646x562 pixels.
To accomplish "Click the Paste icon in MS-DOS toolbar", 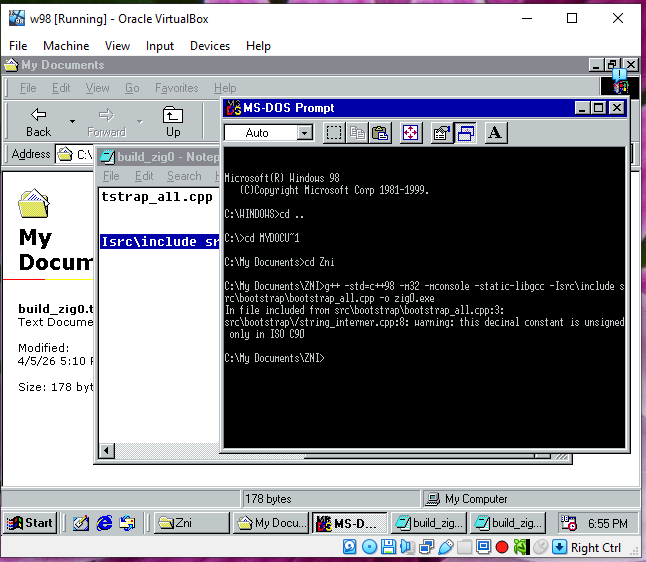I will click(x=382, y=133).
